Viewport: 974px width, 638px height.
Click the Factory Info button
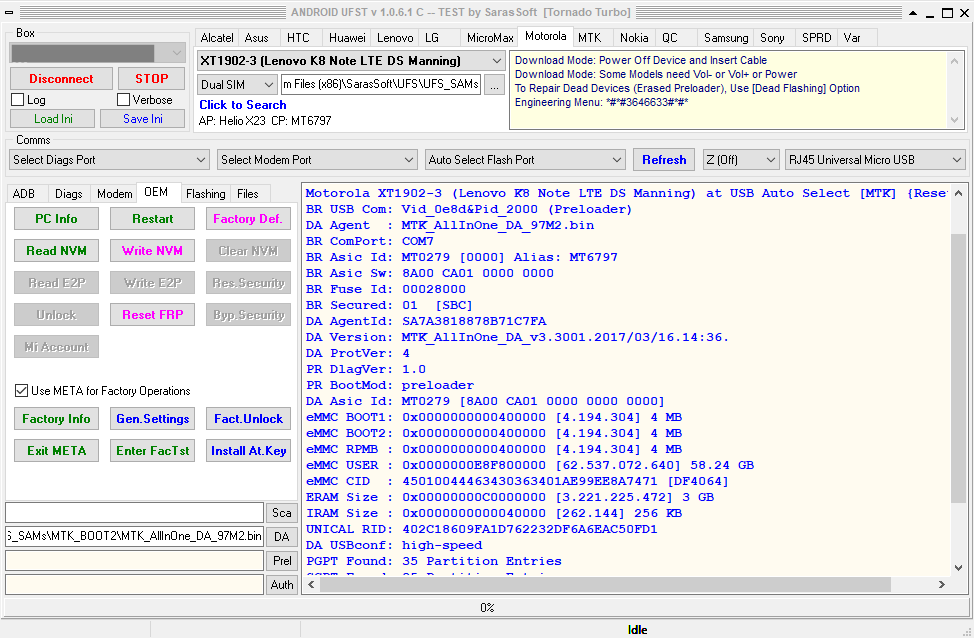coord(57,419)
